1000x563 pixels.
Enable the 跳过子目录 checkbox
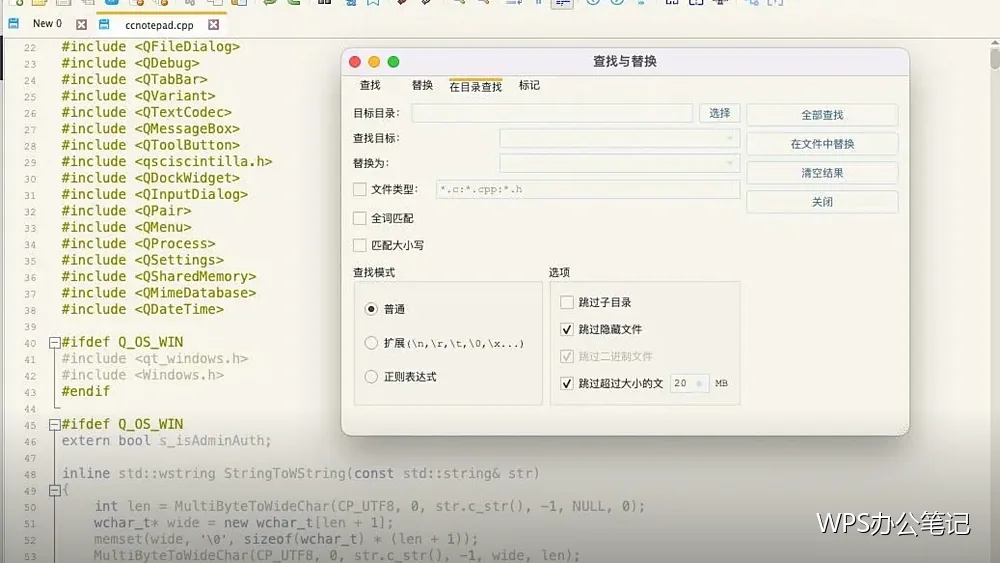566,302
